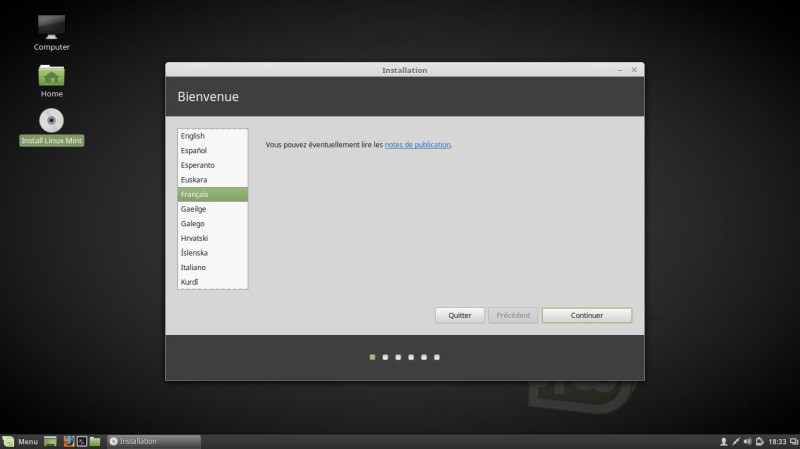Click the Continuer button
The height and width of the screenshot is (449, 800).
pyautogui.click(x=587, y=315)
